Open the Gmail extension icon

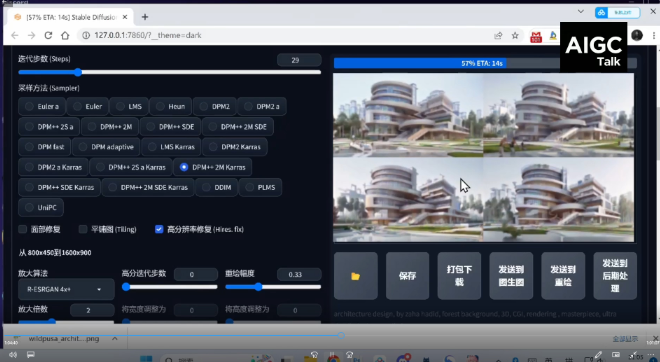click(536, 36)
